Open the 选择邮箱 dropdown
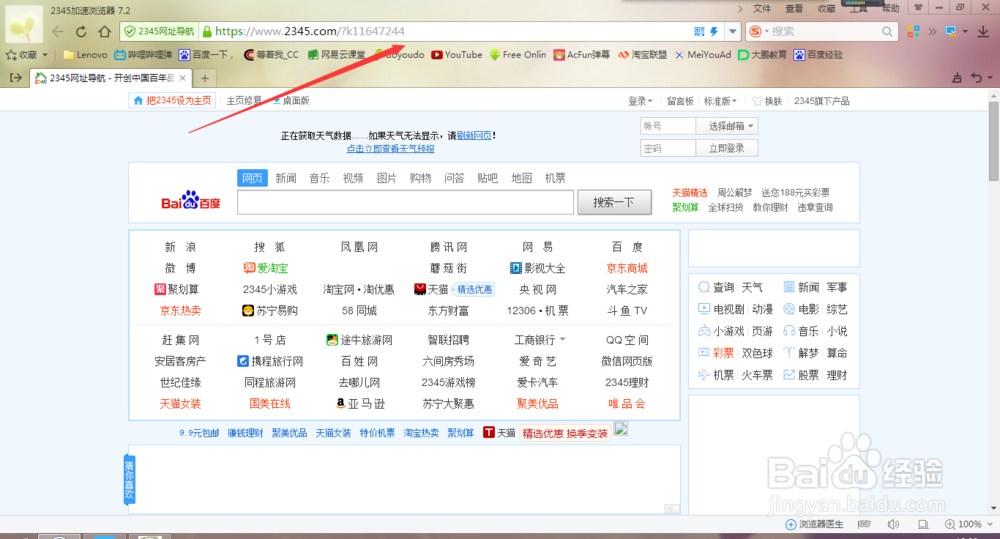1000x539 pixels. tap(727, 126)
